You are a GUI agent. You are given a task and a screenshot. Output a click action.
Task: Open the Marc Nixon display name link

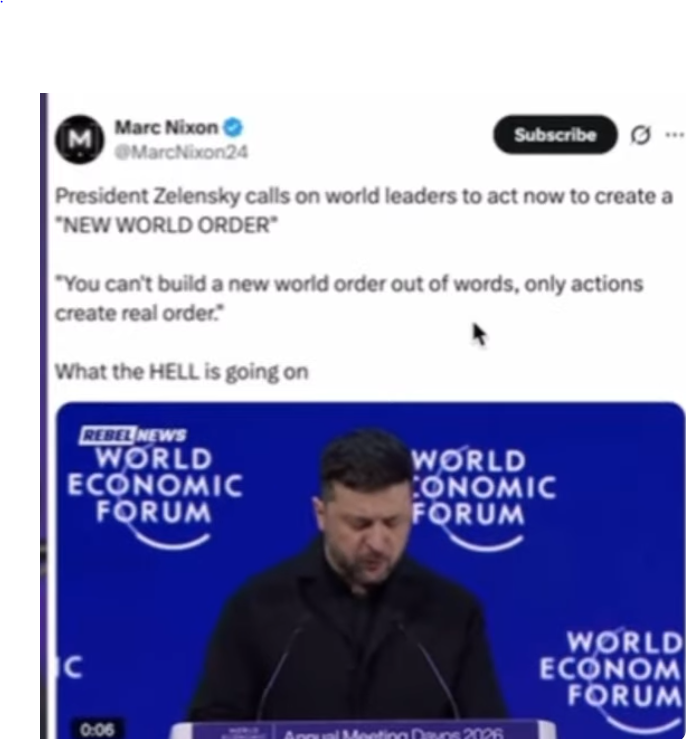click(x=166, y=128)
